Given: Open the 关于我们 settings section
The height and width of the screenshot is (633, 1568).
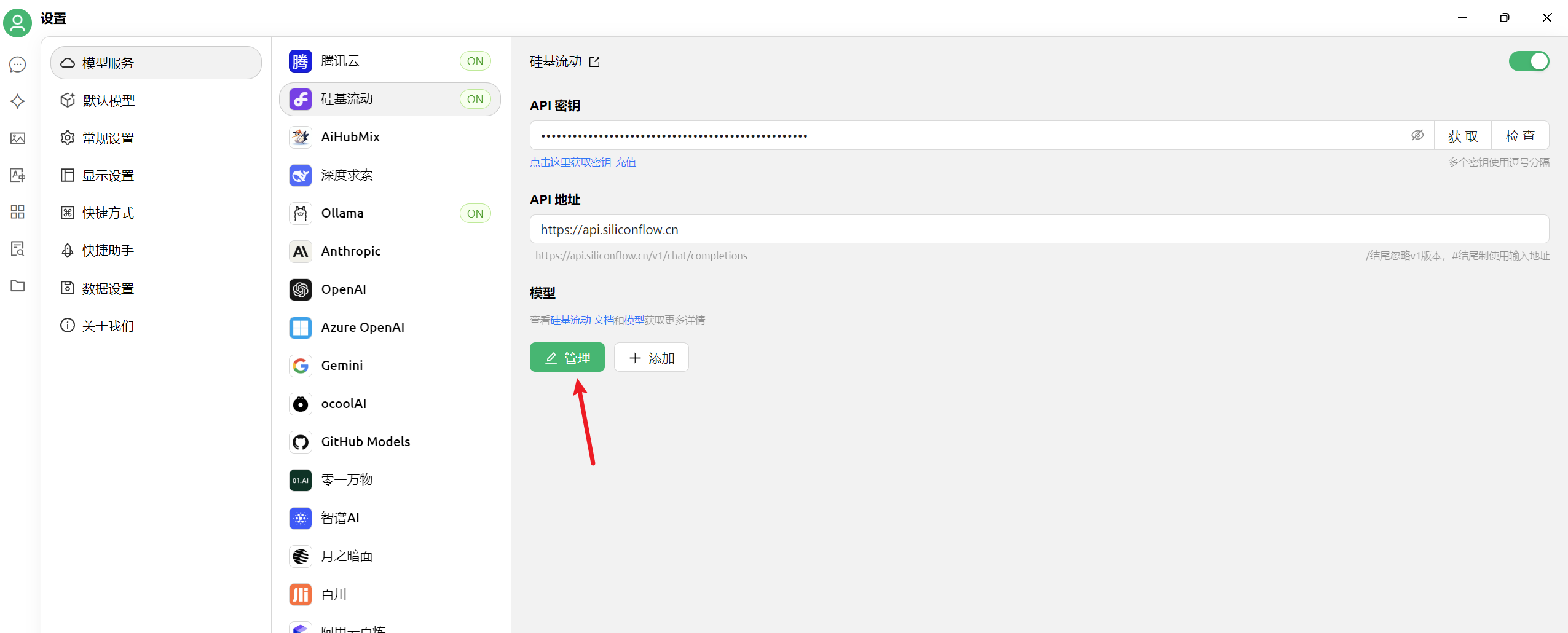Looking at the screenshot, I should [156, 326].
